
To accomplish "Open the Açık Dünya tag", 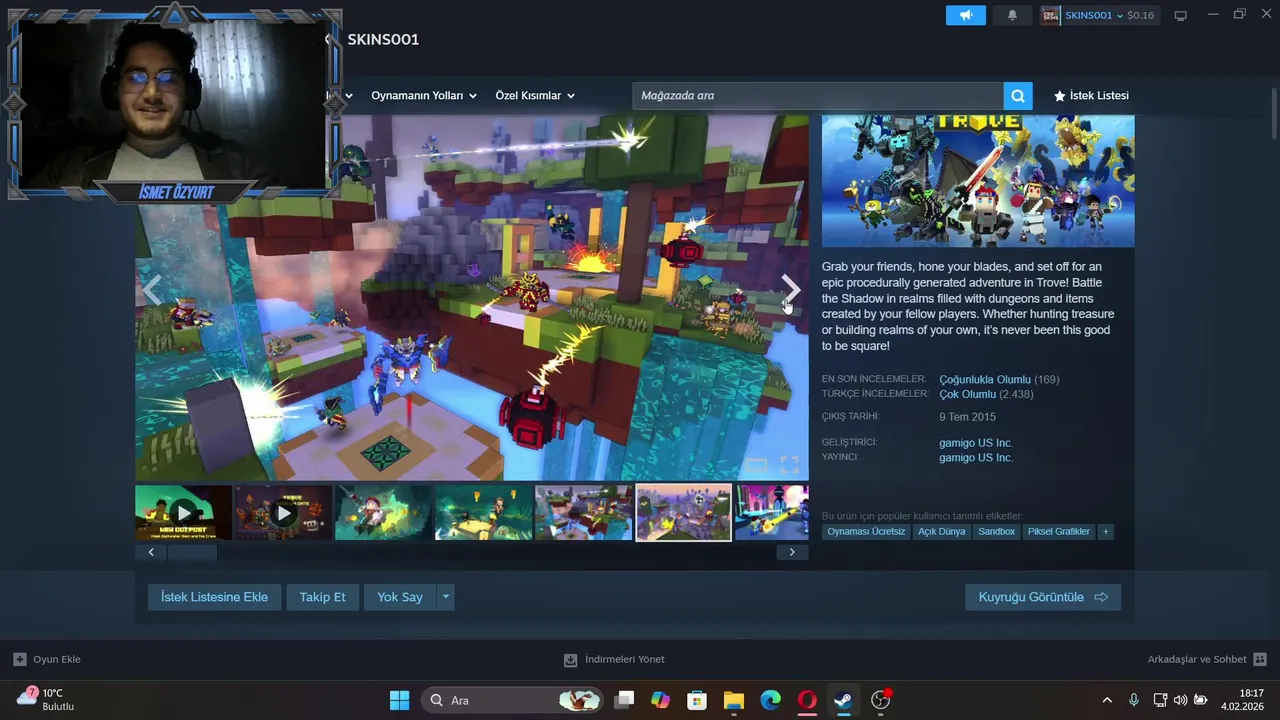I will click(x=942, y=532).
